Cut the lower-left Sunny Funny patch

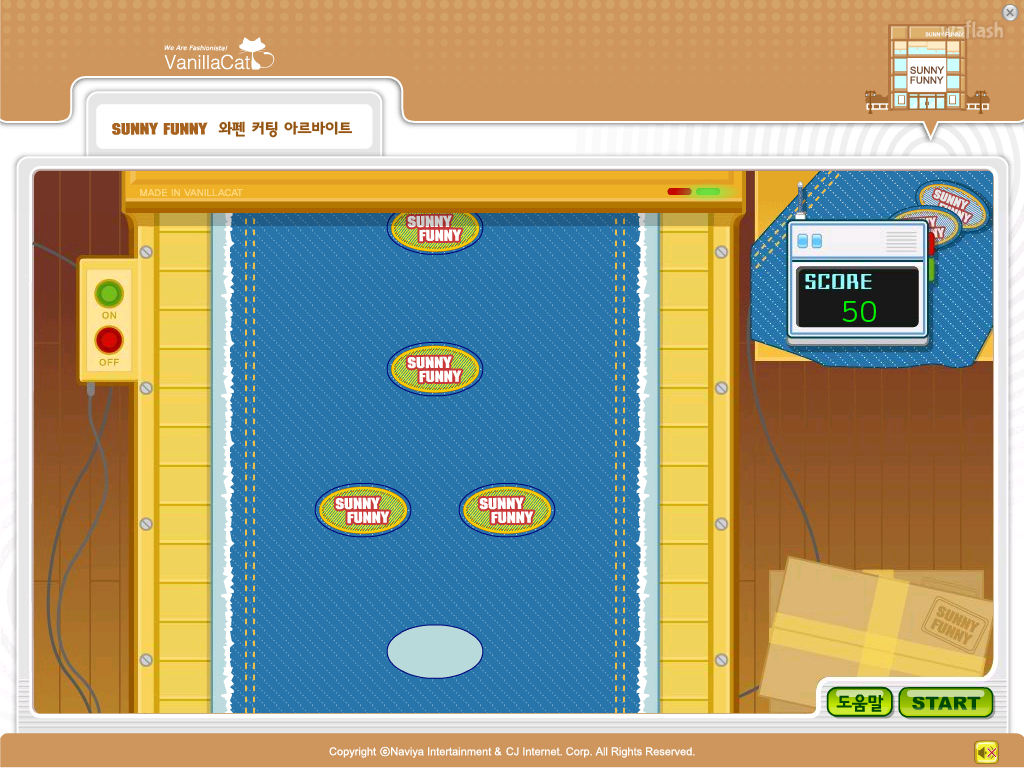363,510
